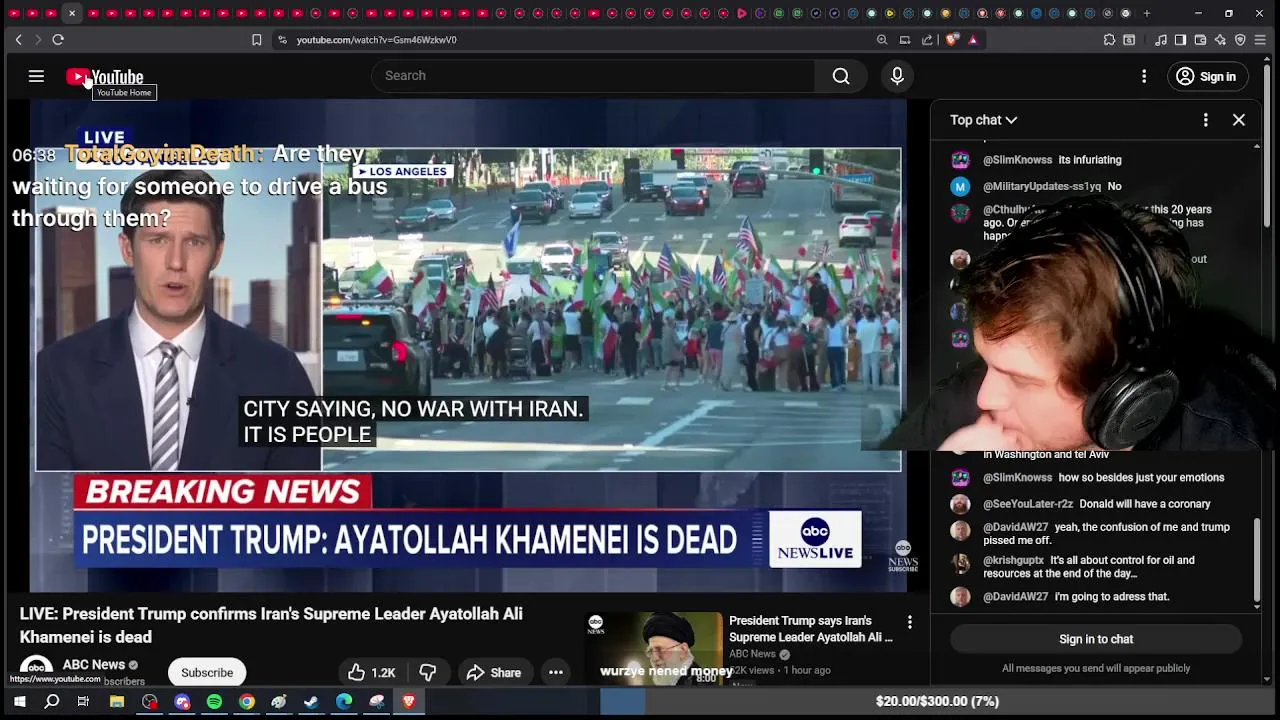The image size is (1280, 720).
Task: Go to YouTube Home via logo
Action: 105,77
